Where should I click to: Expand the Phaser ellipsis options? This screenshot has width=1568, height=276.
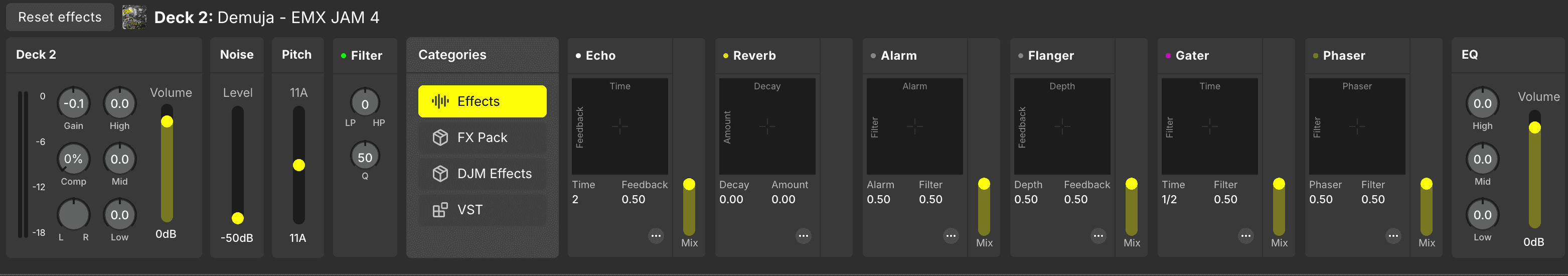point(1393,236)
